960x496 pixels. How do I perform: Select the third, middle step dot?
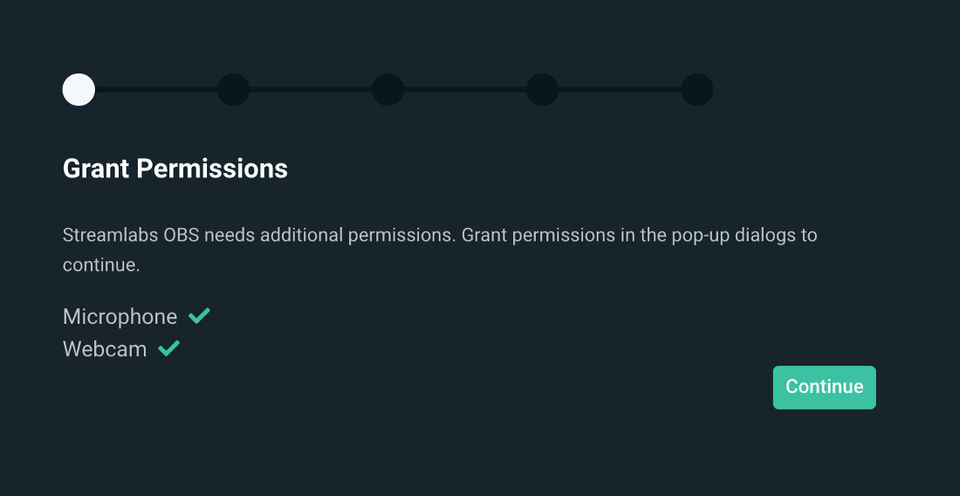coord(388,90)
